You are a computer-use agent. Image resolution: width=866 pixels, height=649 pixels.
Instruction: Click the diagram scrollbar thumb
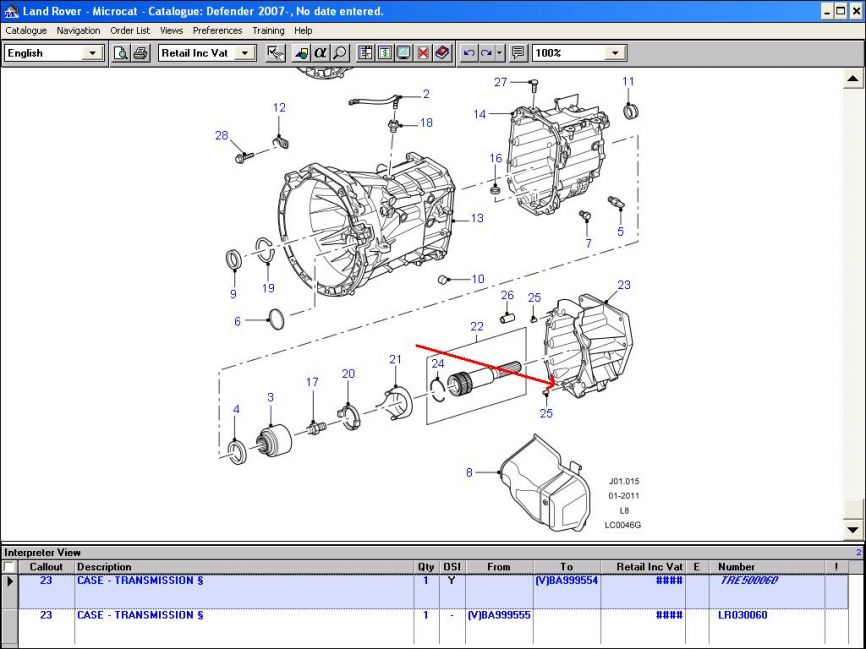[x=853, y=508]
